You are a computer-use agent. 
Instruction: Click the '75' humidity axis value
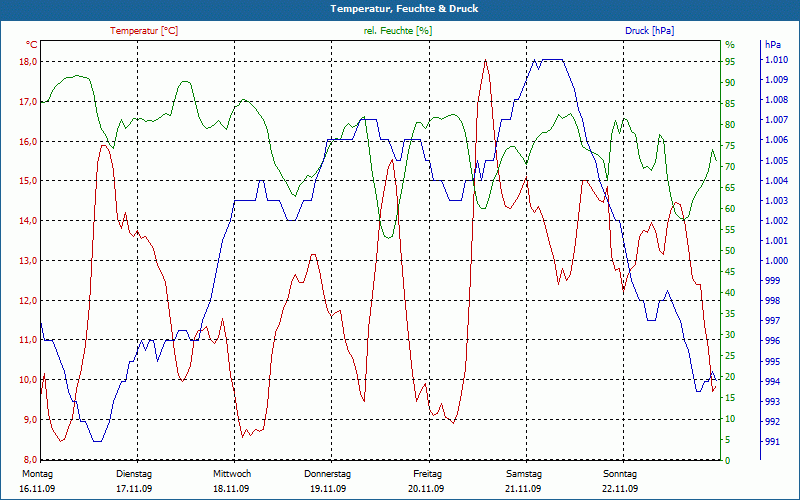(x=730, y=145)
